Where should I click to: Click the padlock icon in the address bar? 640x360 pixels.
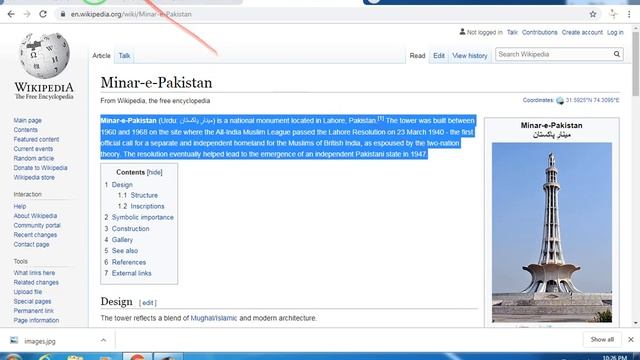coord(62,14)
